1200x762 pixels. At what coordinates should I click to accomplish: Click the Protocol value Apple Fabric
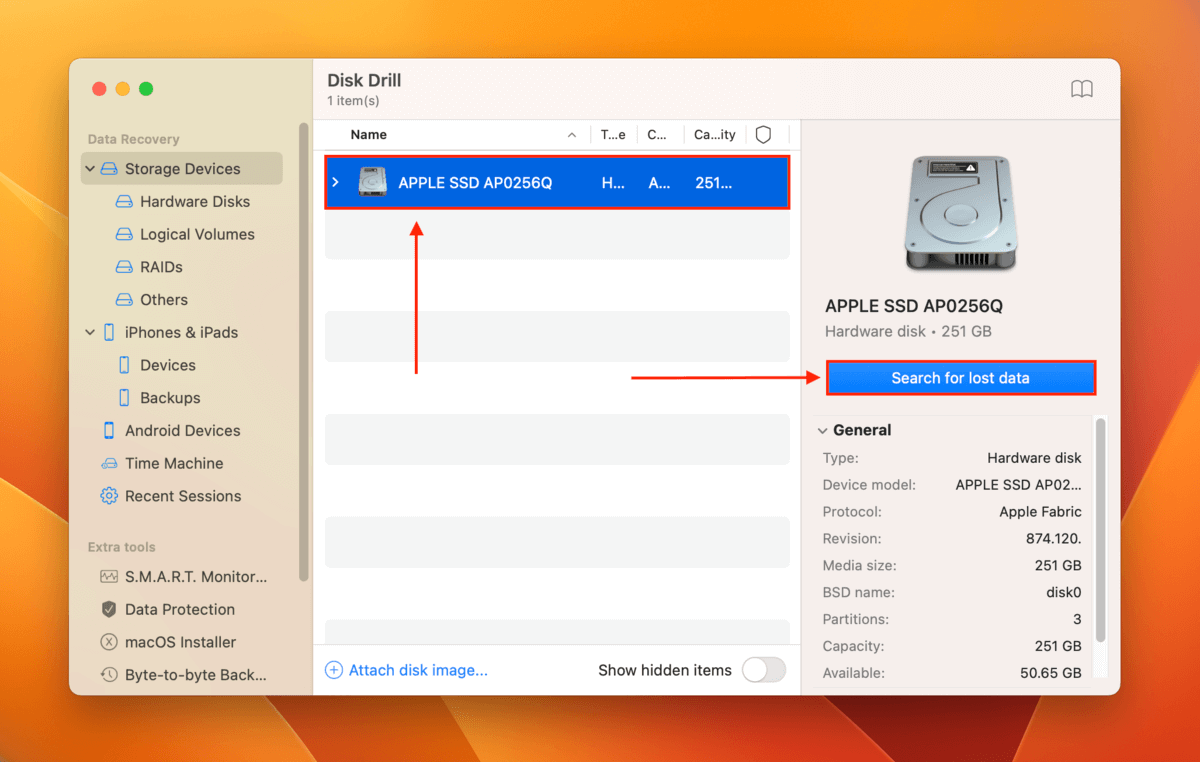1040,511
